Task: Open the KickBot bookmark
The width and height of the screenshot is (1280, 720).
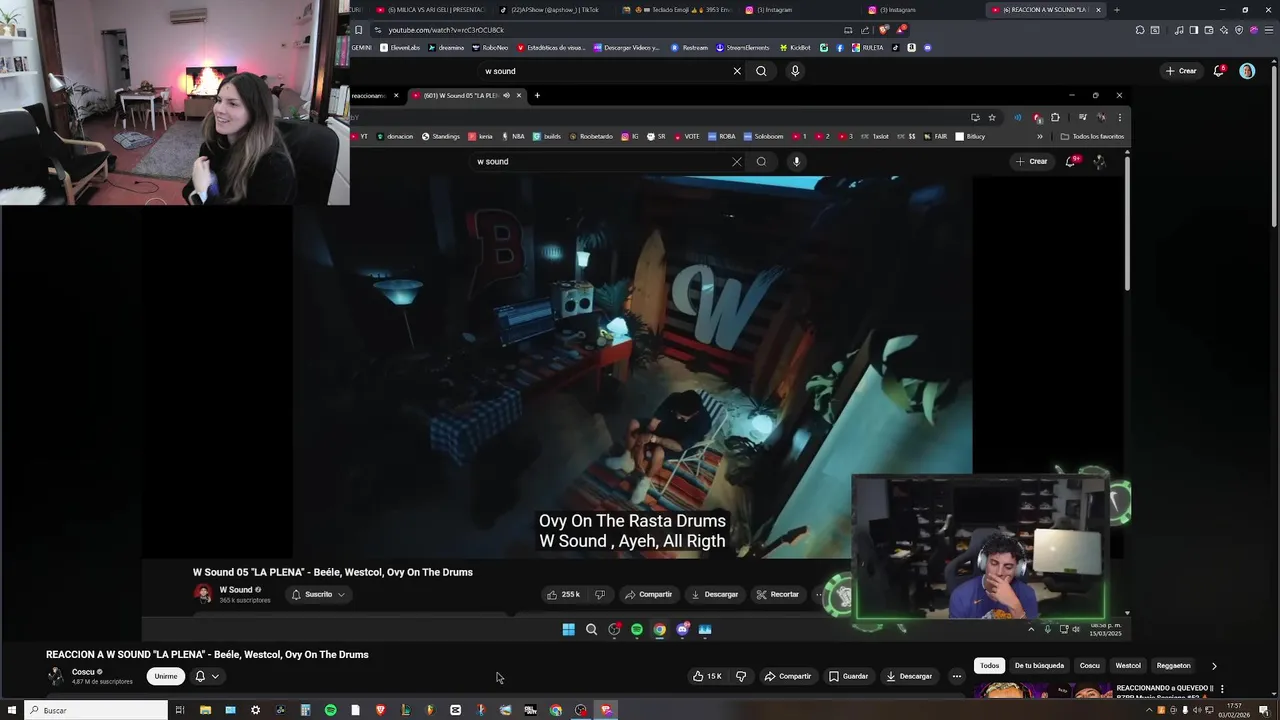Action: point(795,47)
